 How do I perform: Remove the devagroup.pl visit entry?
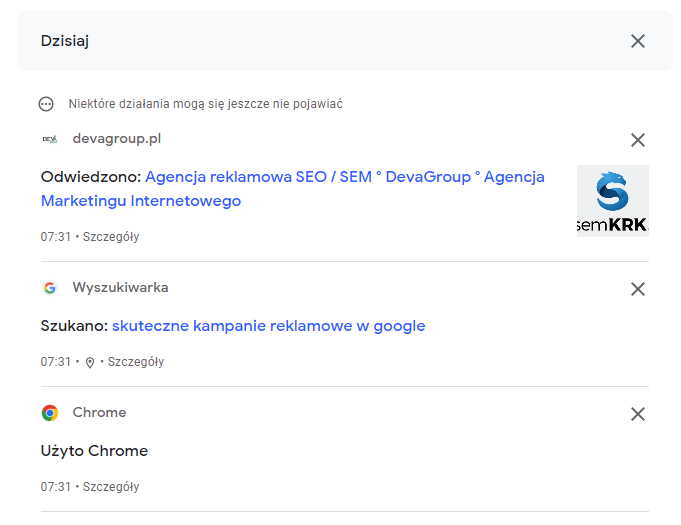(x=638, y=140)
